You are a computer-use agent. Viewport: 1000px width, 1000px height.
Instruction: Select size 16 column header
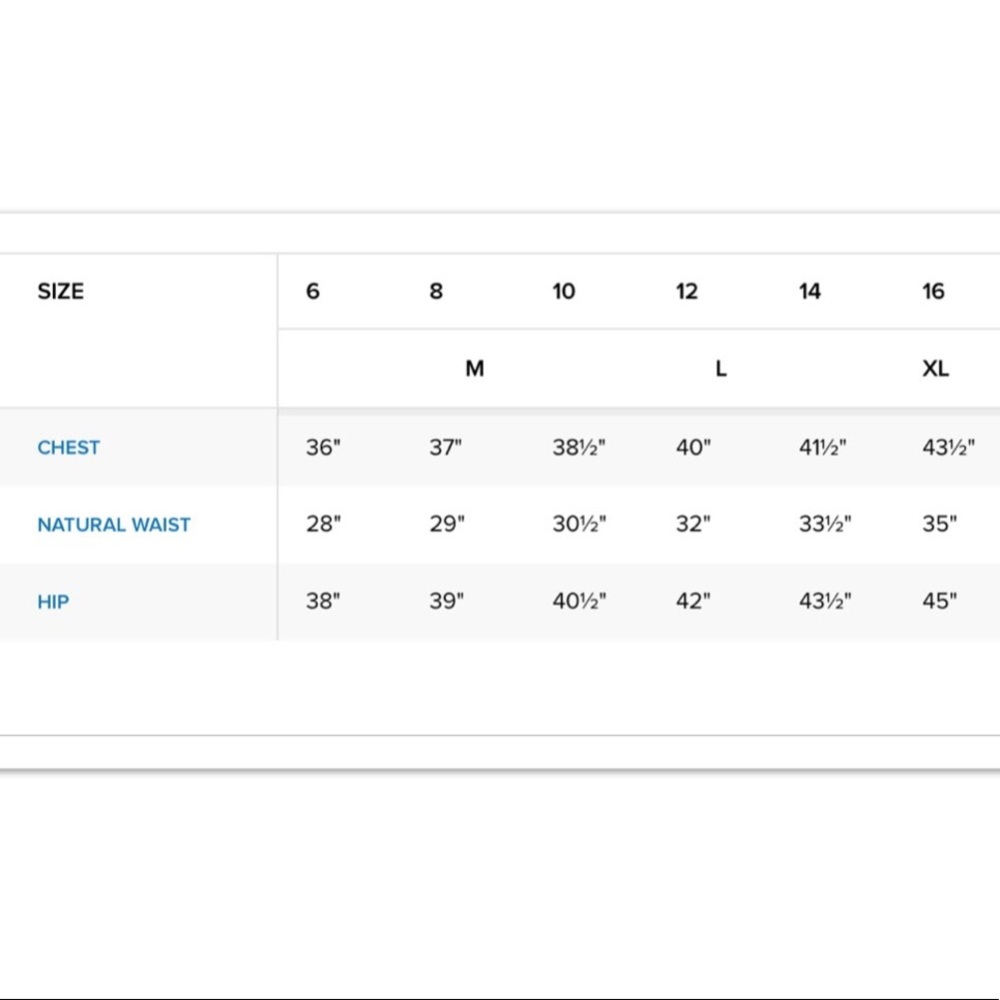point(933,291)
